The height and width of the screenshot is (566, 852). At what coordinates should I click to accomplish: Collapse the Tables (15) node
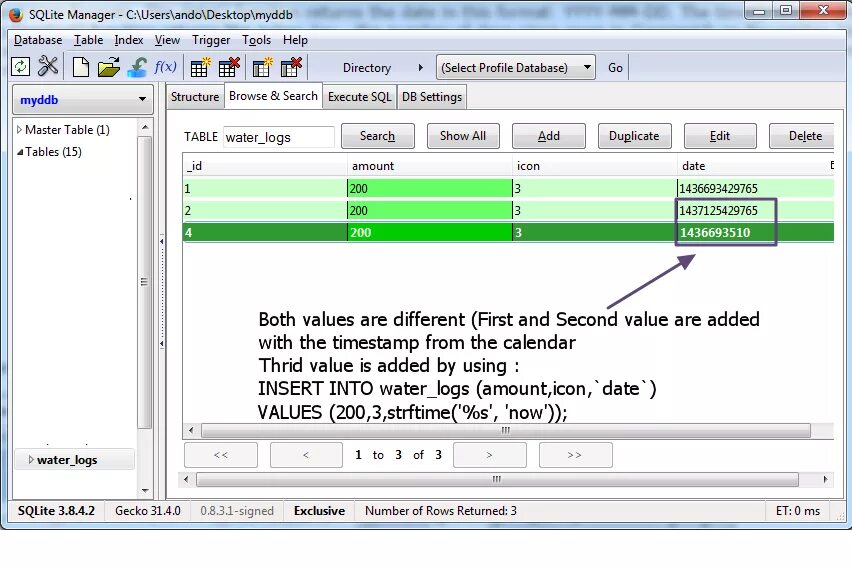20,152
